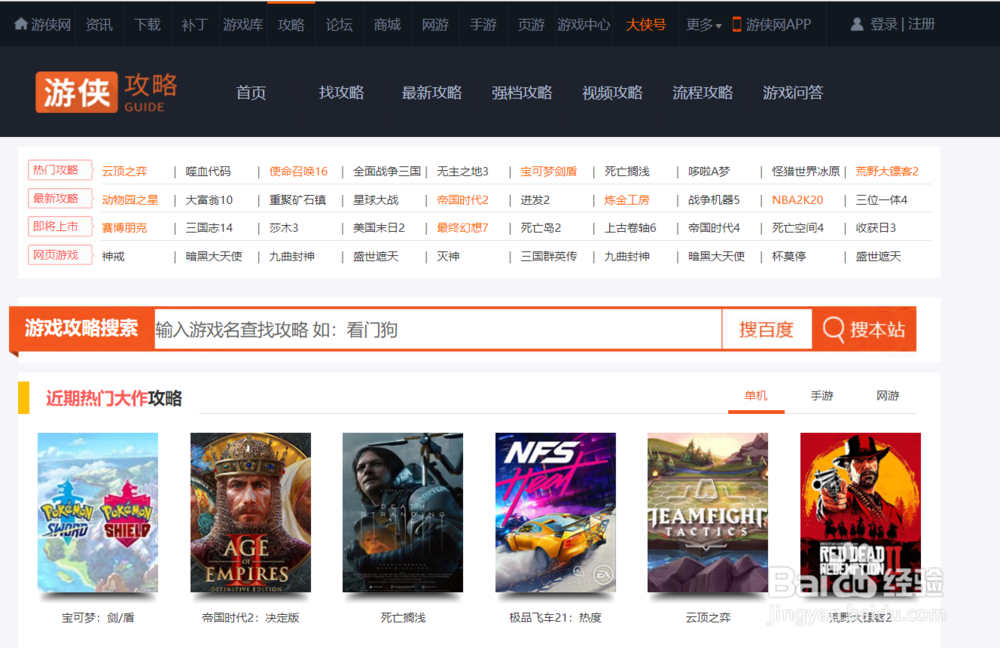1000x648 pixels.
Task: Open the 神戒 web game link
Action: [x=113, y=256]
